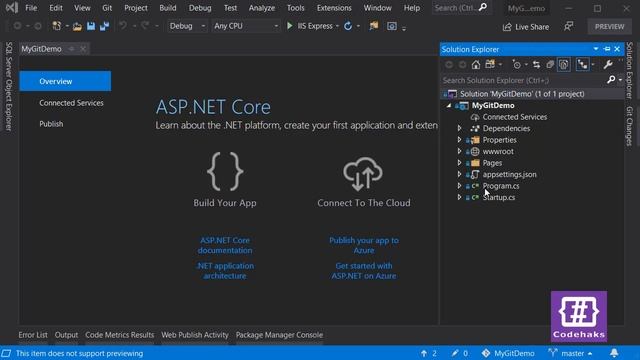Open Solution Explorer window position dropdown
640x360 pixels.
(596, 49)
